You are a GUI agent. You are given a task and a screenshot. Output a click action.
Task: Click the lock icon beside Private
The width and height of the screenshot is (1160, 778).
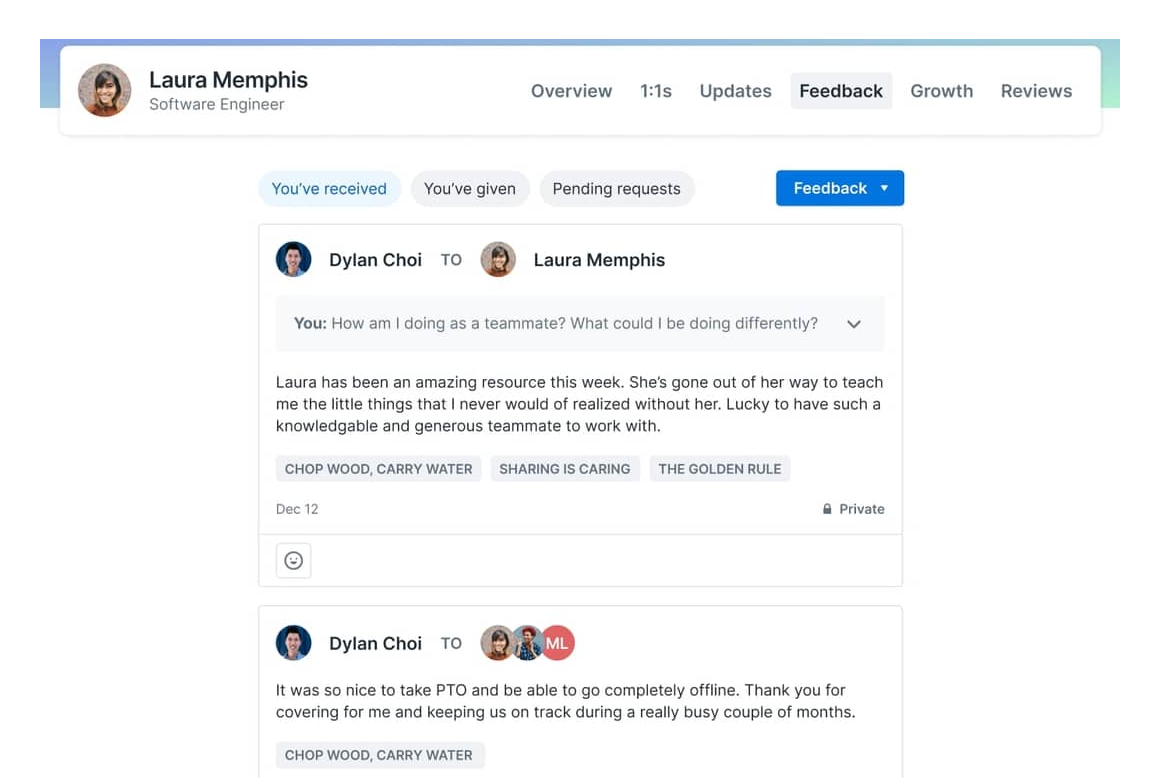pyautogui.click(x=827, y=509)
